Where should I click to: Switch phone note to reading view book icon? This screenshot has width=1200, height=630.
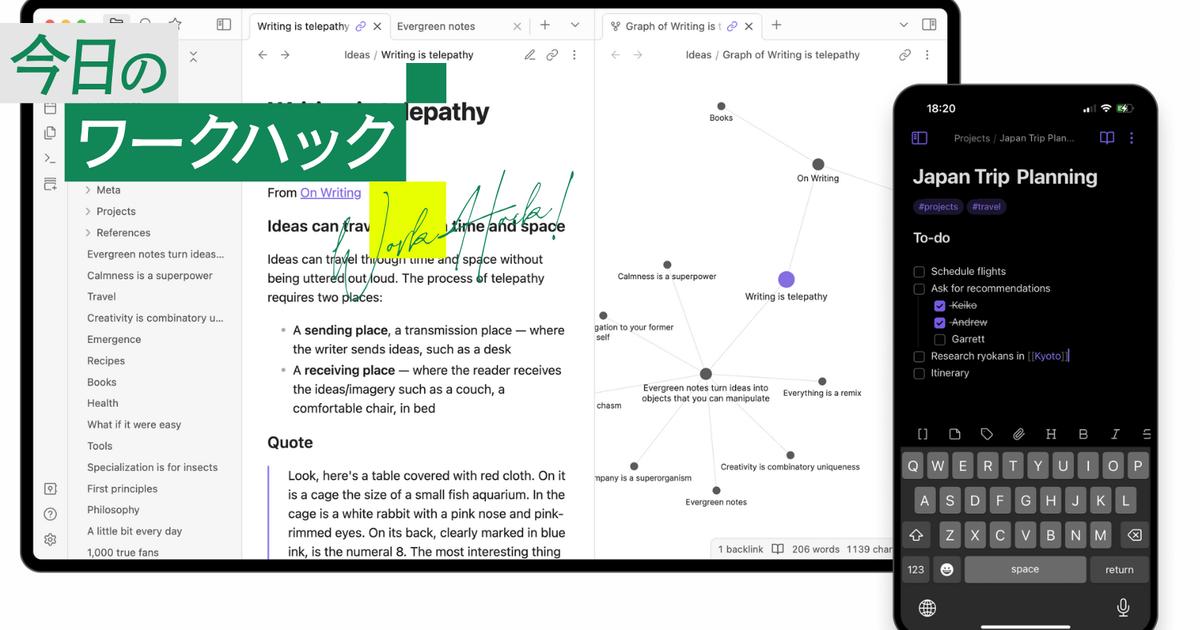click(1107, 138)
